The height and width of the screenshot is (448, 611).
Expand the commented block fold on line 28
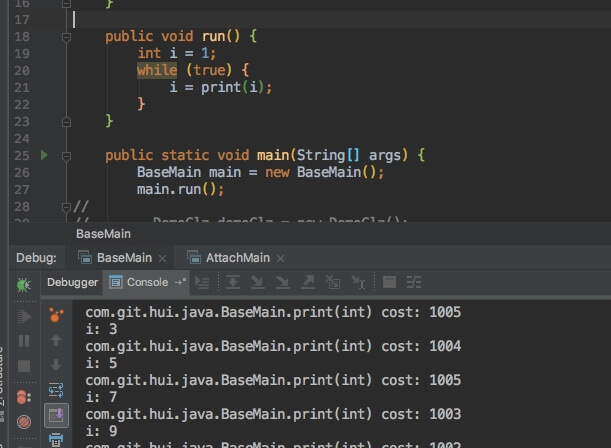click(x=66, y=207)
